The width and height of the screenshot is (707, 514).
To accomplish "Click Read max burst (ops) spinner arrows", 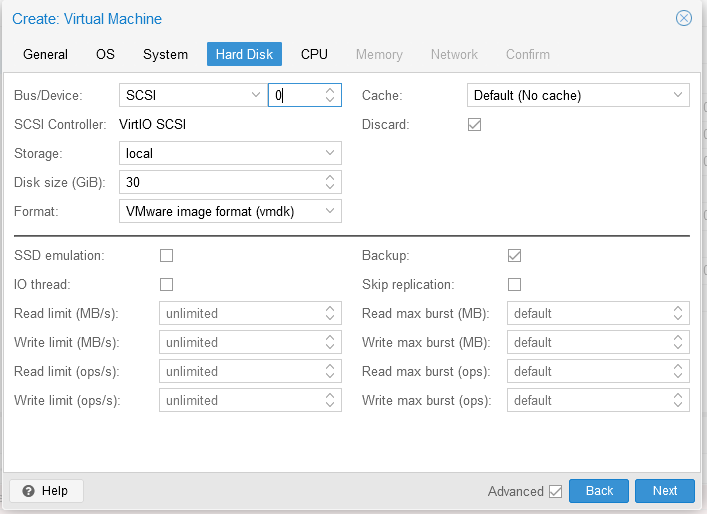I will point(678,371).
